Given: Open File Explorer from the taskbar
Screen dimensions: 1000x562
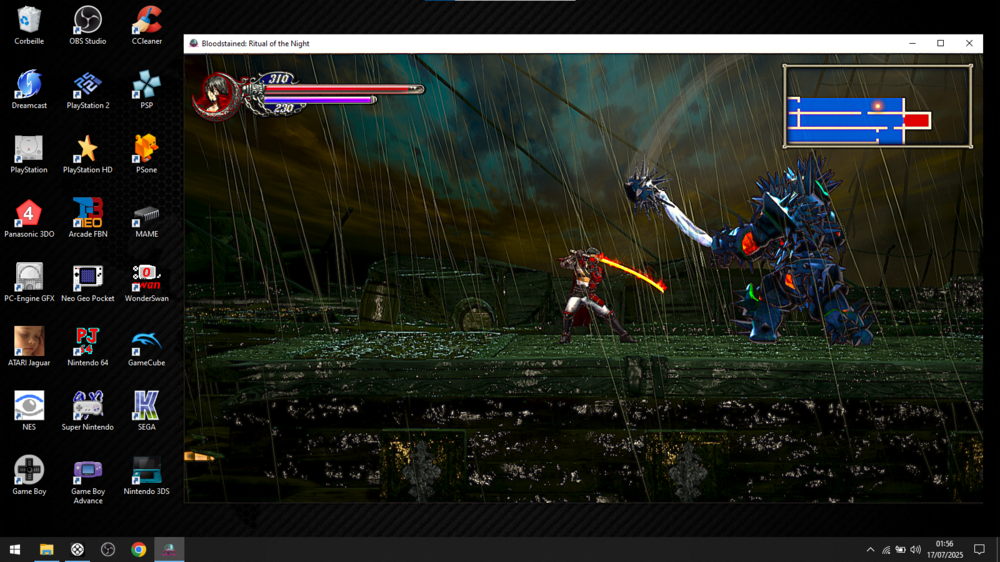Looking at the screenshot, I should tap(46, 549).
